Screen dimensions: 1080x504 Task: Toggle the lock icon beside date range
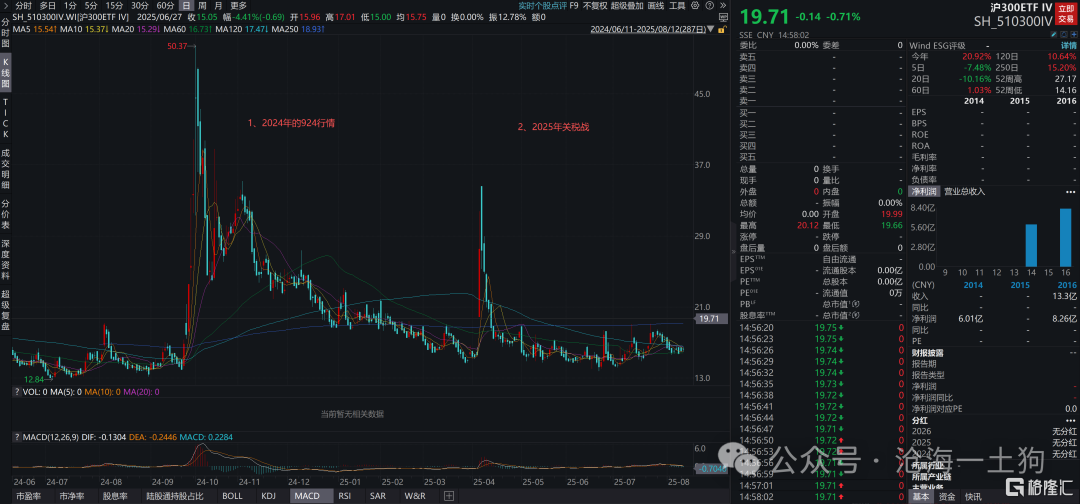pos(723,30)
